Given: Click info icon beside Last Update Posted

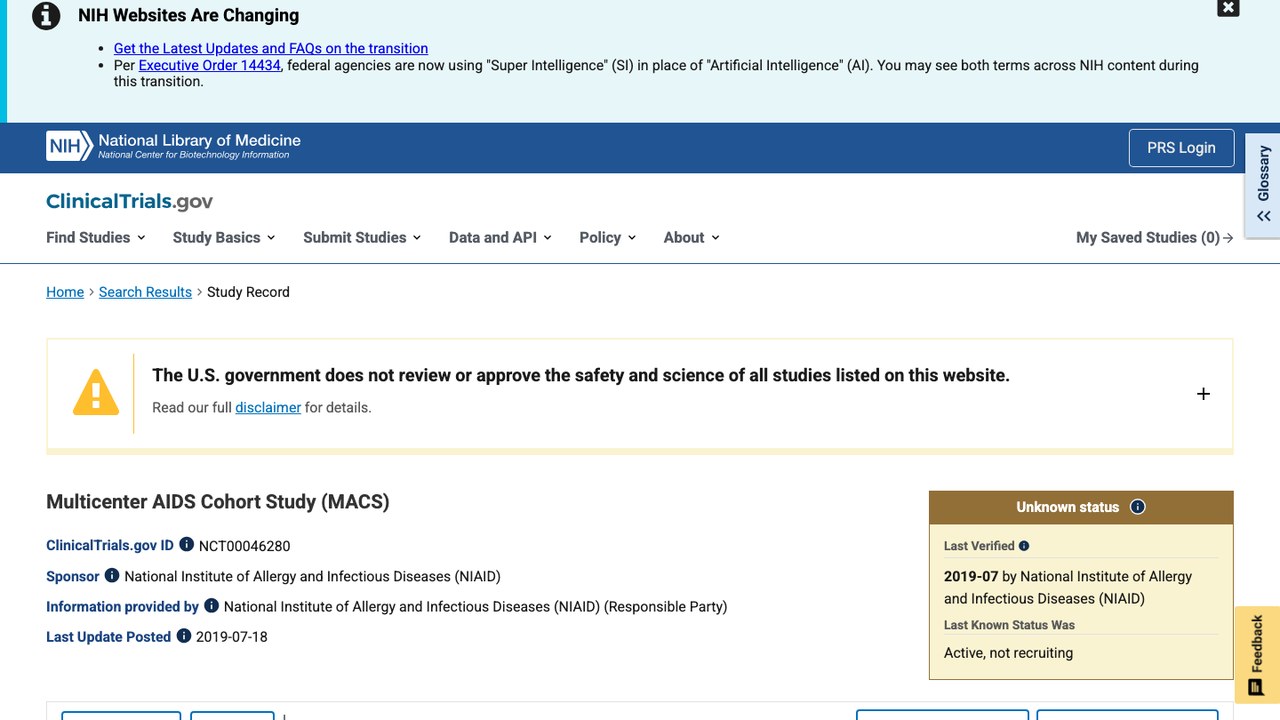Looking at the screenshot, I should tap(184, 635).
